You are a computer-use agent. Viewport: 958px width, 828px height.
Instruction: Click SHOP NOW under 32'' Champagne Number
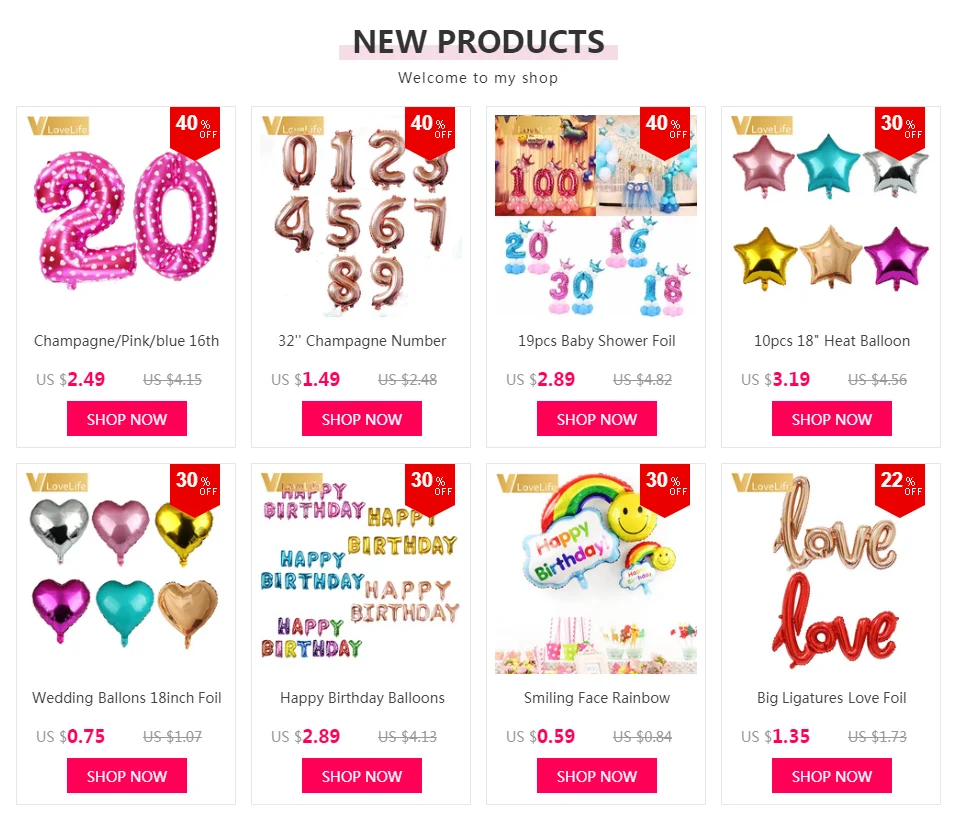[x=362, y=419]
